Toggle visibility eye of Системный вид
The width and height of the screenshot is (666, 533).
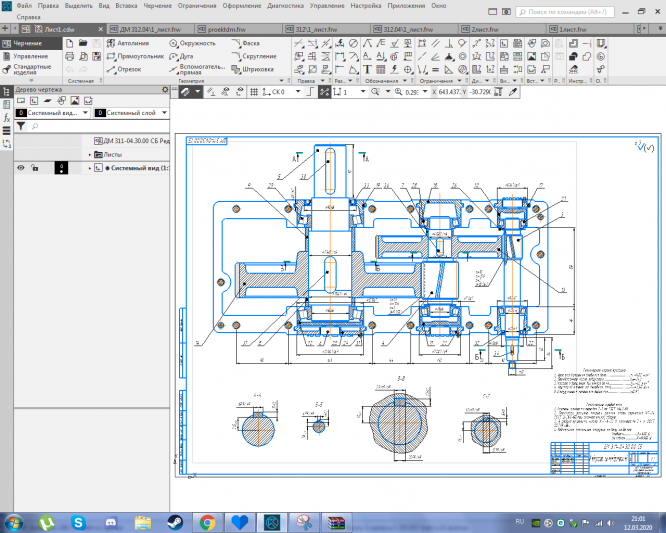20,168
